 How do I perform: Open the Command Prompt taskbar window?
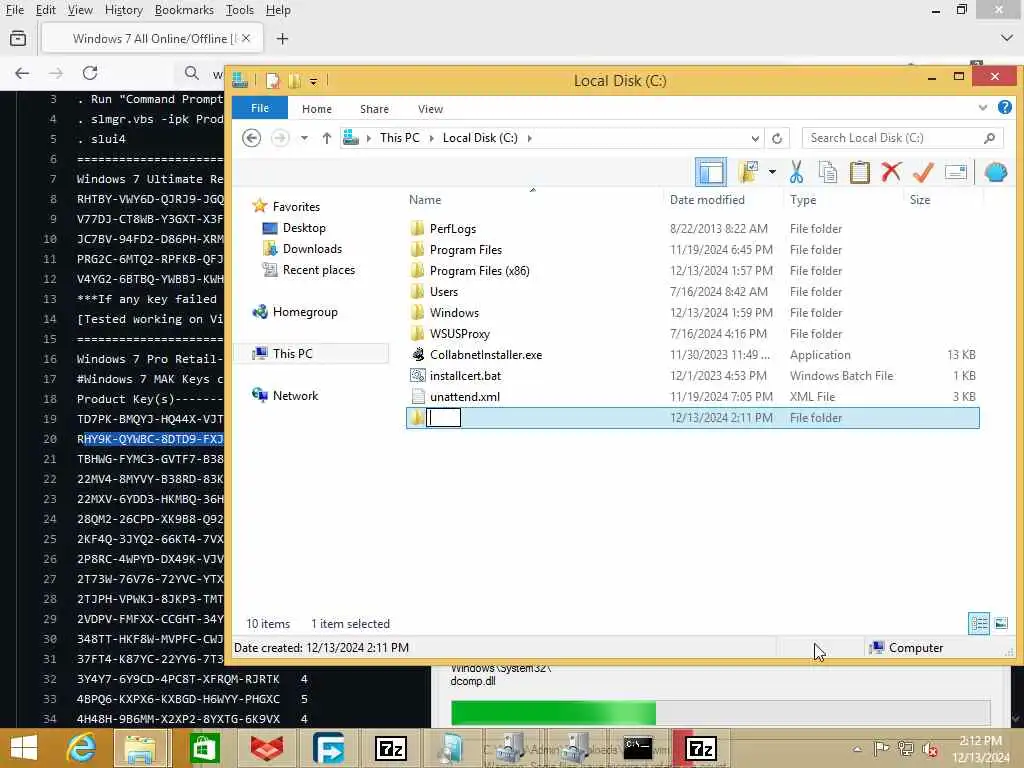pos(637,748)
